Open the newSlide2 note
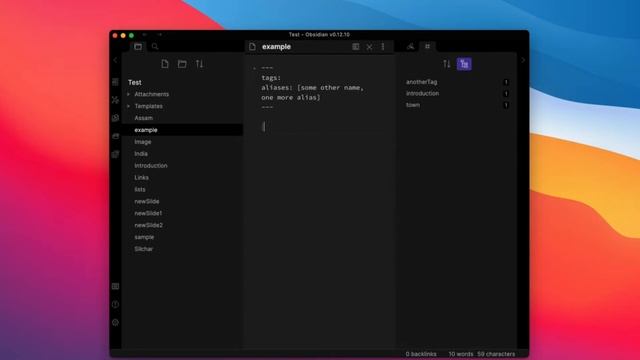The image size is (640, 360). point(149,225)
